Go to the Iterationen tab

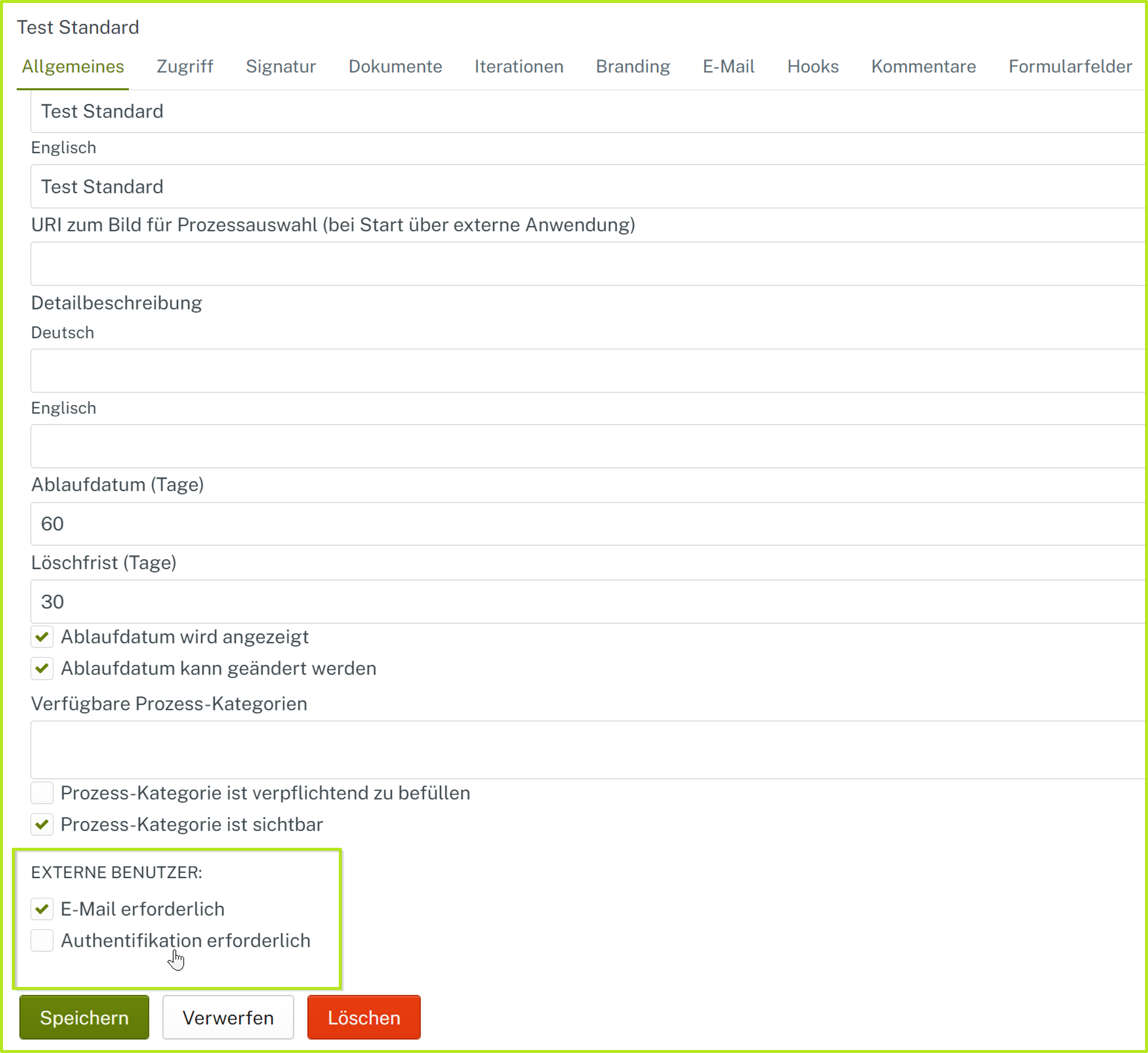[x=519, y=67]
